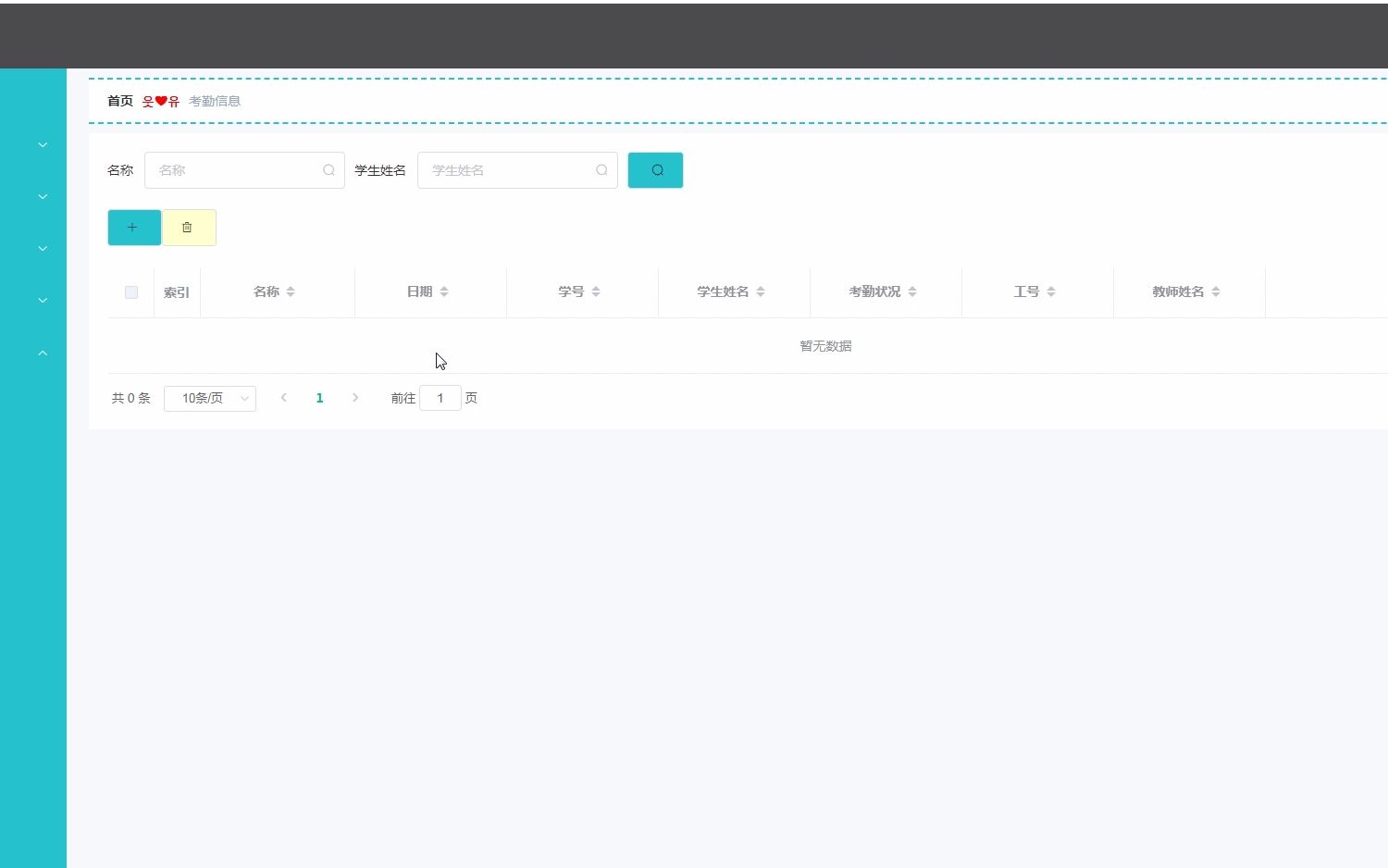
Task: Expand the second sidebar menu chevron
Action: tap(42, 196)
